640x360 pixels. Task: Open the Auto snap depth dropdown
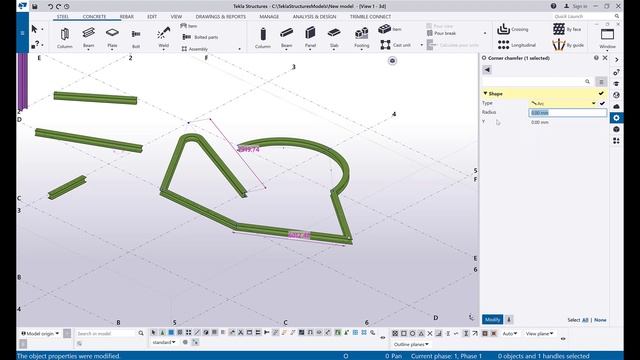pyautogui.click(x=510, y=333)
